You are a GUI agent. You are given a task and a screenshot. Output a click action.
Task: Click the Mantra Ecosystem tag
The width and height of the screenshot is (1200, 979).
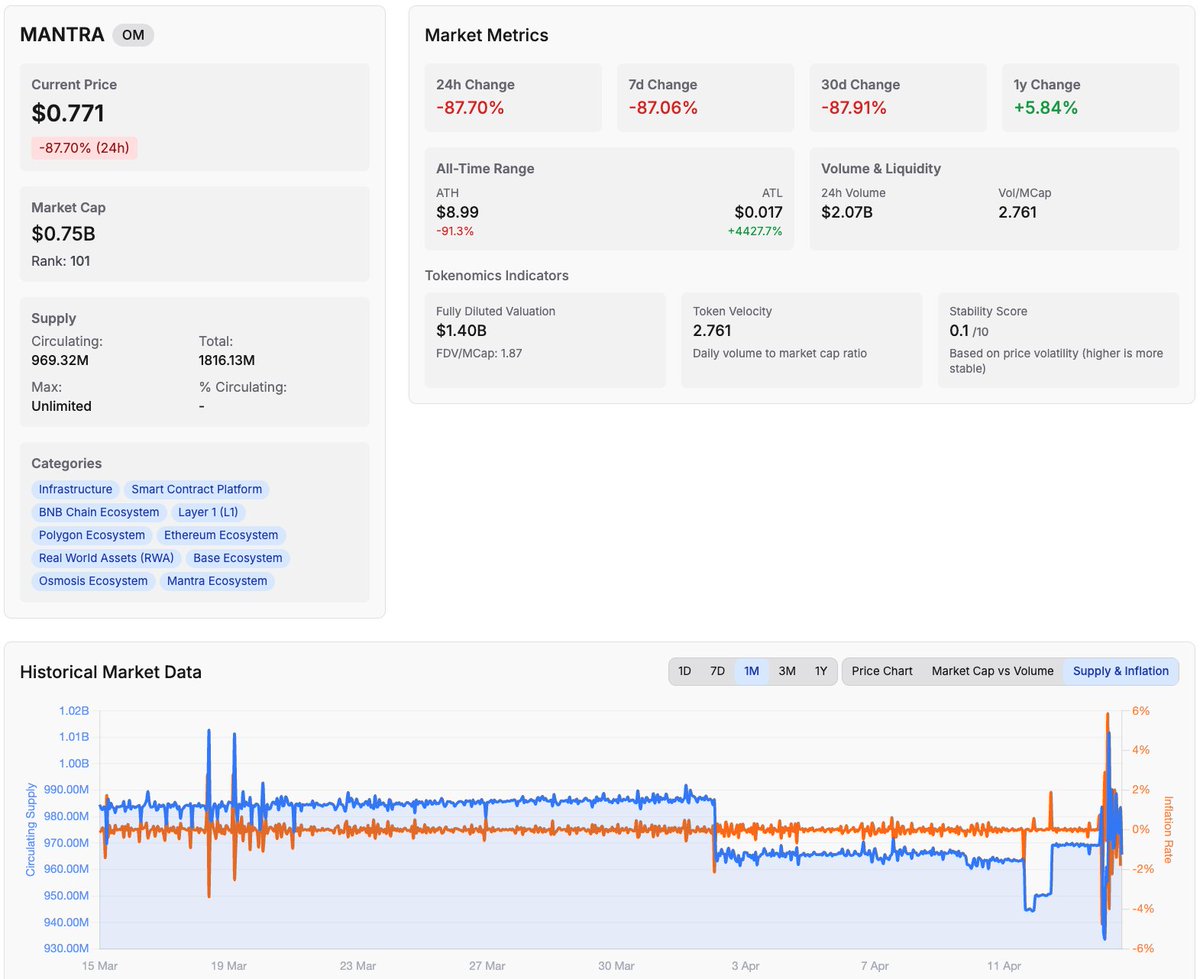(217, 581)
